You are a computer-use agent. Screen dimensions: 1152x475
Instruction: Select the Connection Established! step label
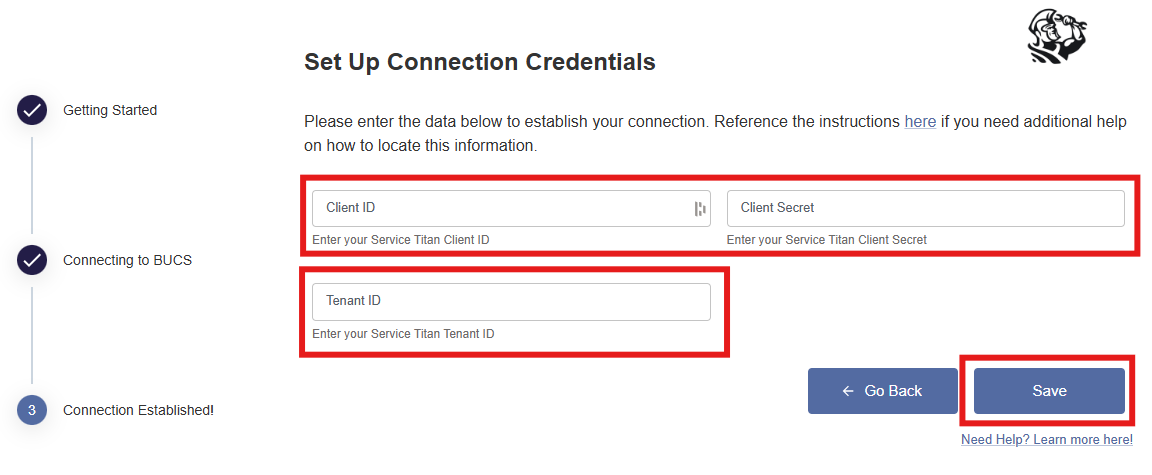139,410
